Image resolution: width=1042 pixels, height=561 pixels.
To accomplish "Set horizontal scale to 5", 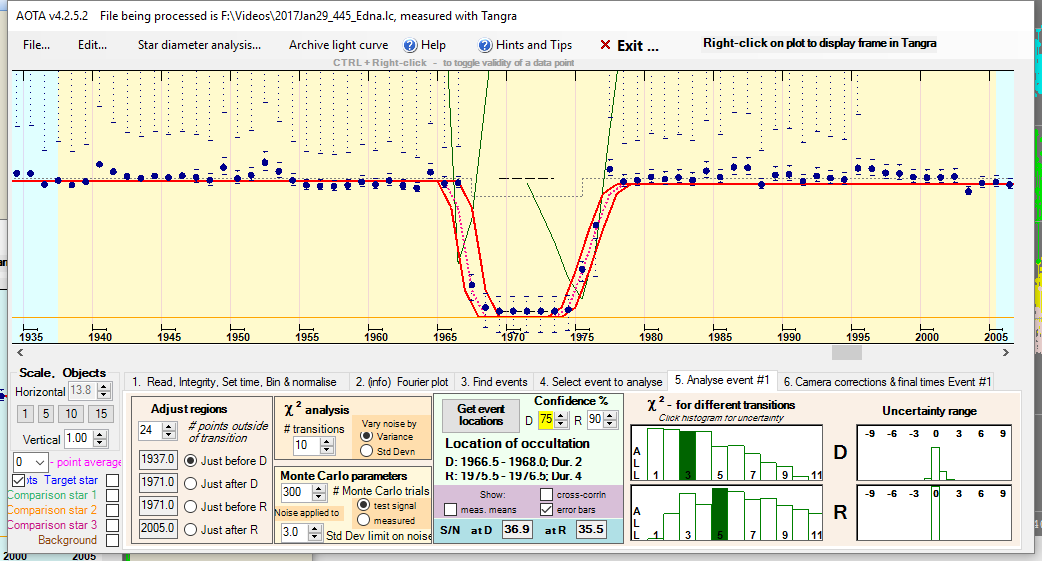I will point(46,413).
